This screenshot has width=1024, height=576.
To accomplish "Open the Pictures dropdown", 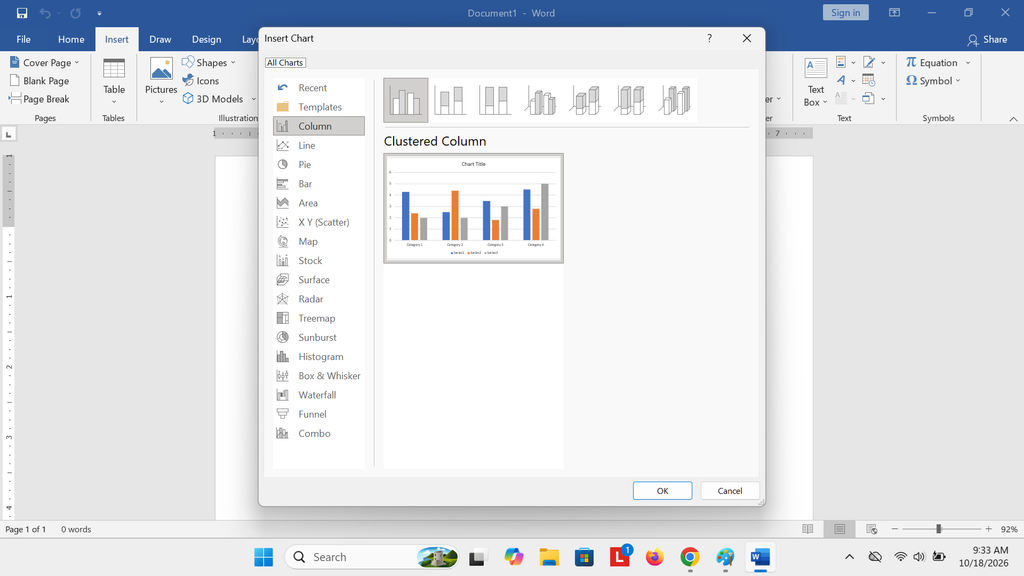I will (161, 82).
